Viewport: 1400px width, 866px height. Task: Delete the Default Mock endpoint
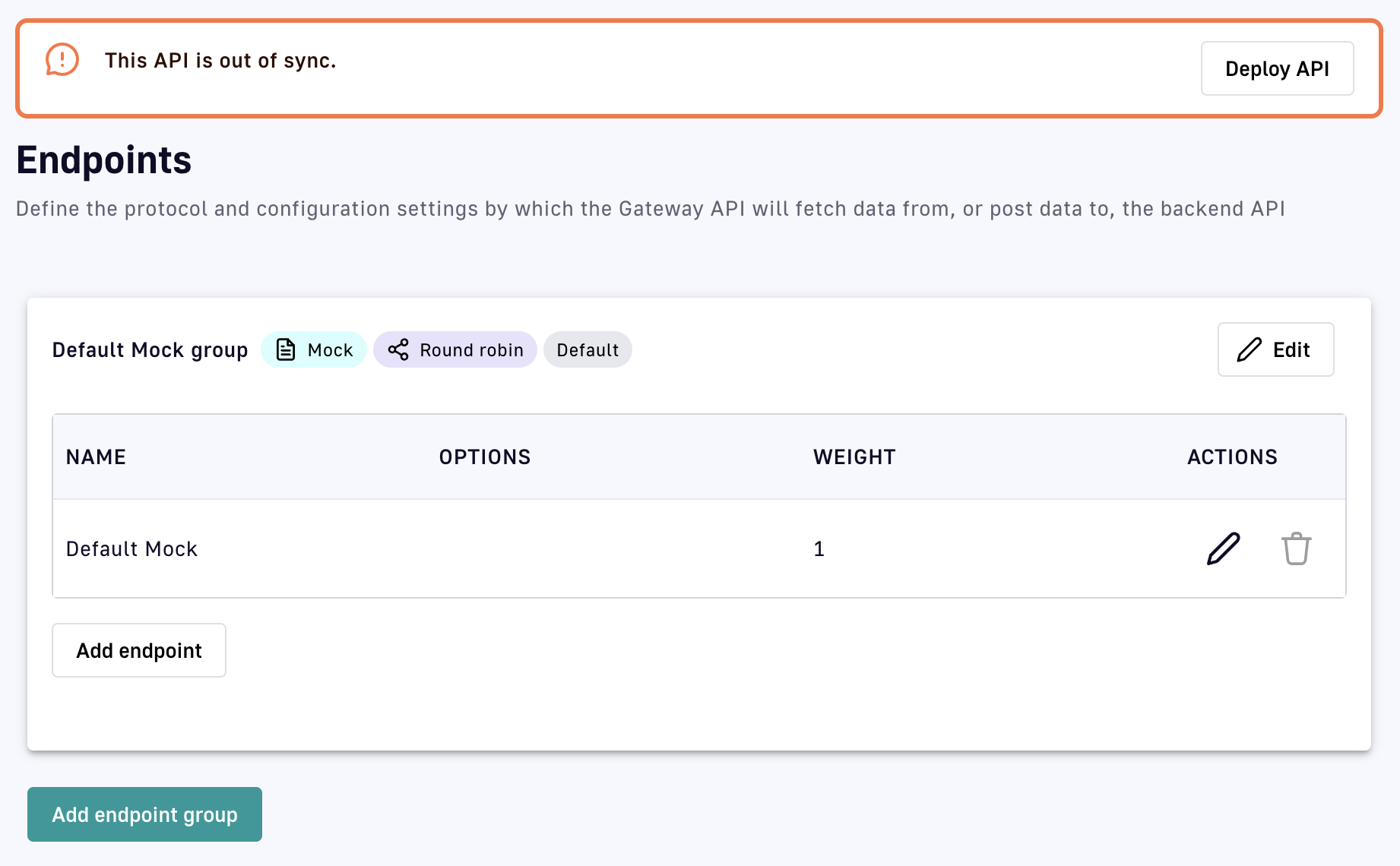point(1296,548)
